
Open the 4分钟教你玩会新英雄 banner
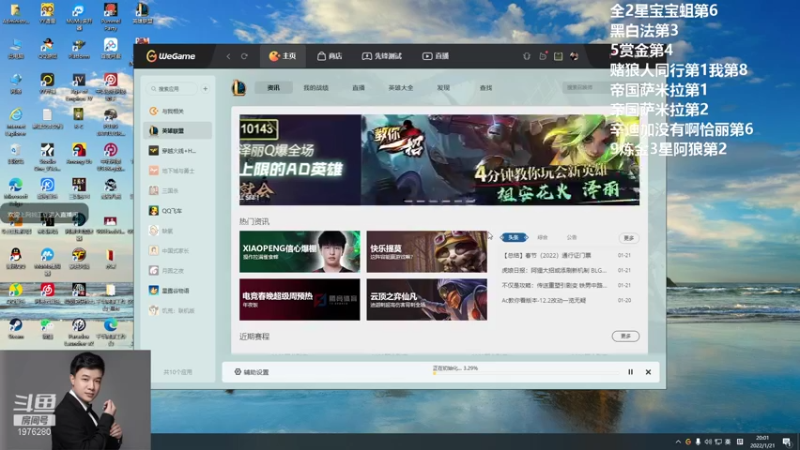coord(501,160)
